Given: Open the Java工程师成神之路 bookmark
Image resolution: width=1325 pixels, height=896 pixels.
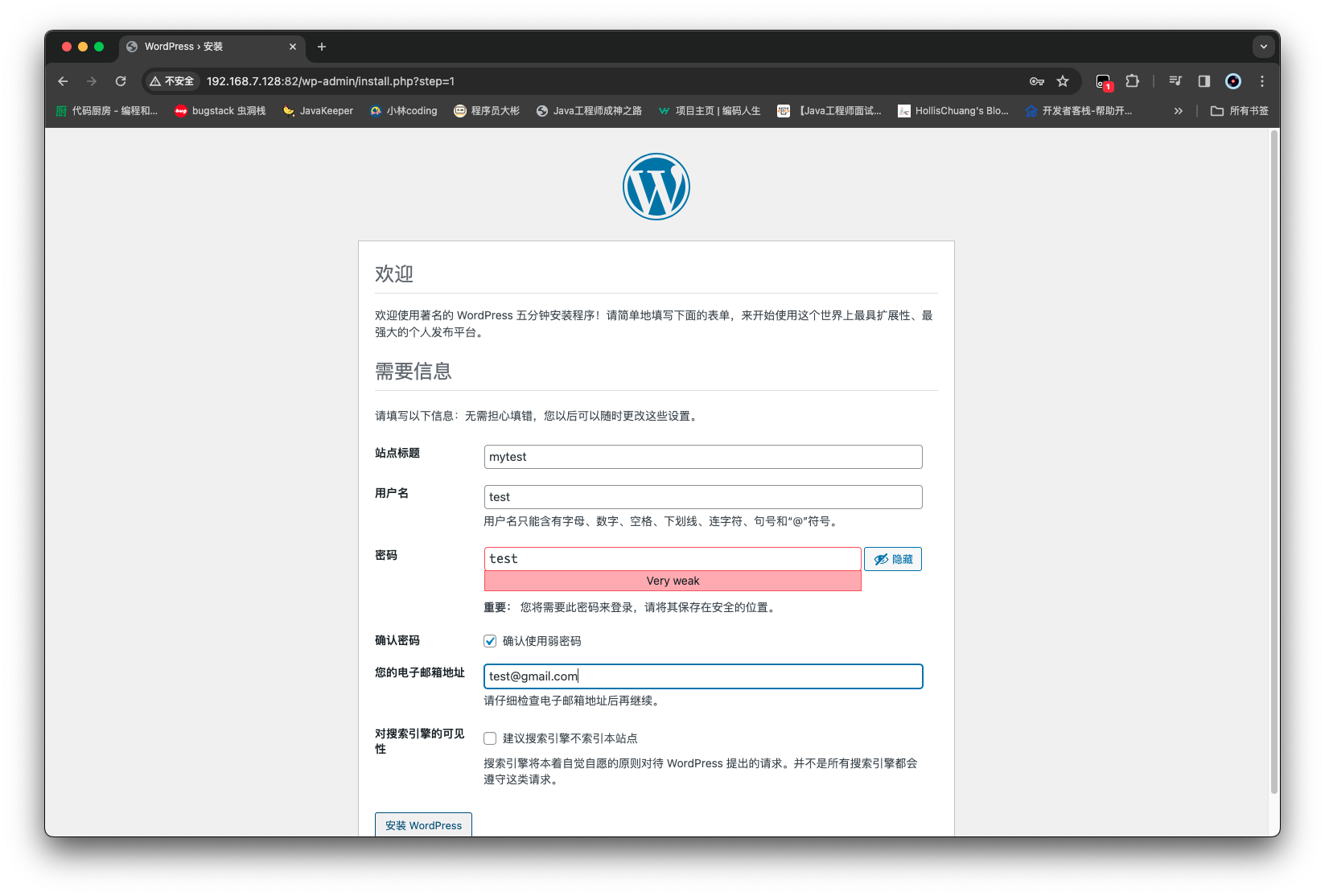Looking at the screenshot, I should coord(589,111).
